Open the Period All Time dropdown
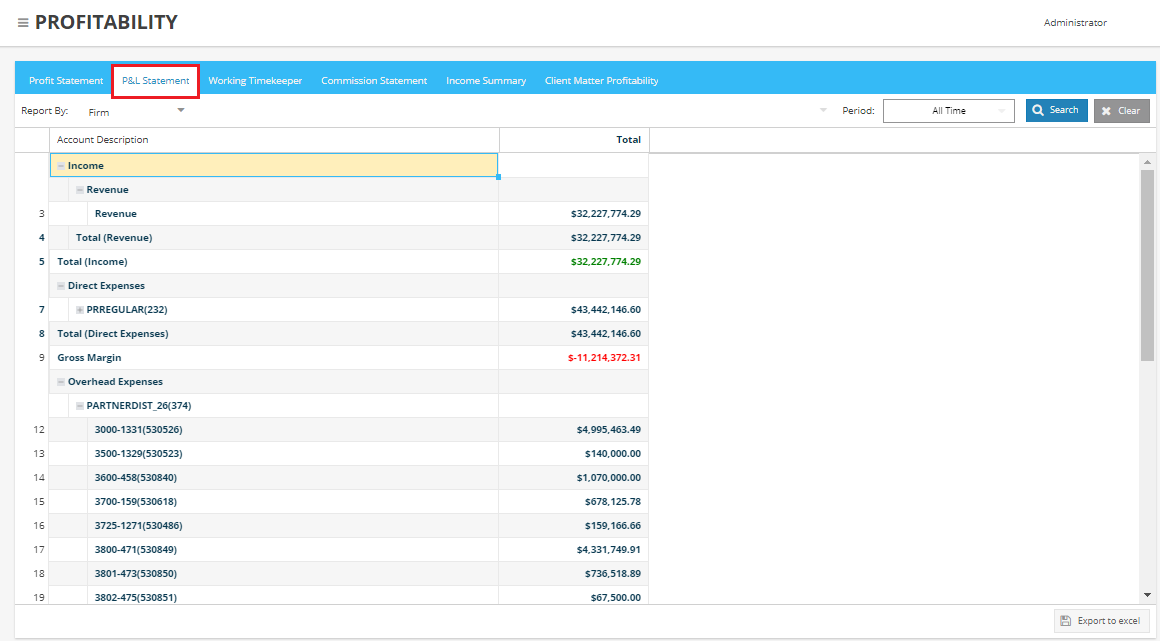Image resolution: width=1160 pixels, height=641 pixels. coord(948,111)
